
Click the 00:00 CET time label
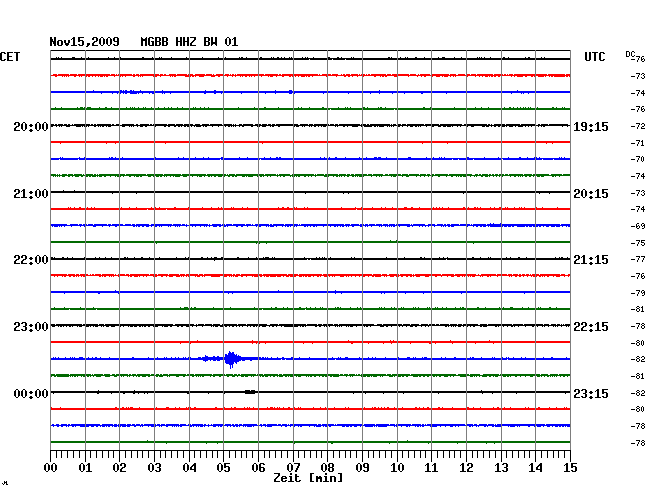31,393
